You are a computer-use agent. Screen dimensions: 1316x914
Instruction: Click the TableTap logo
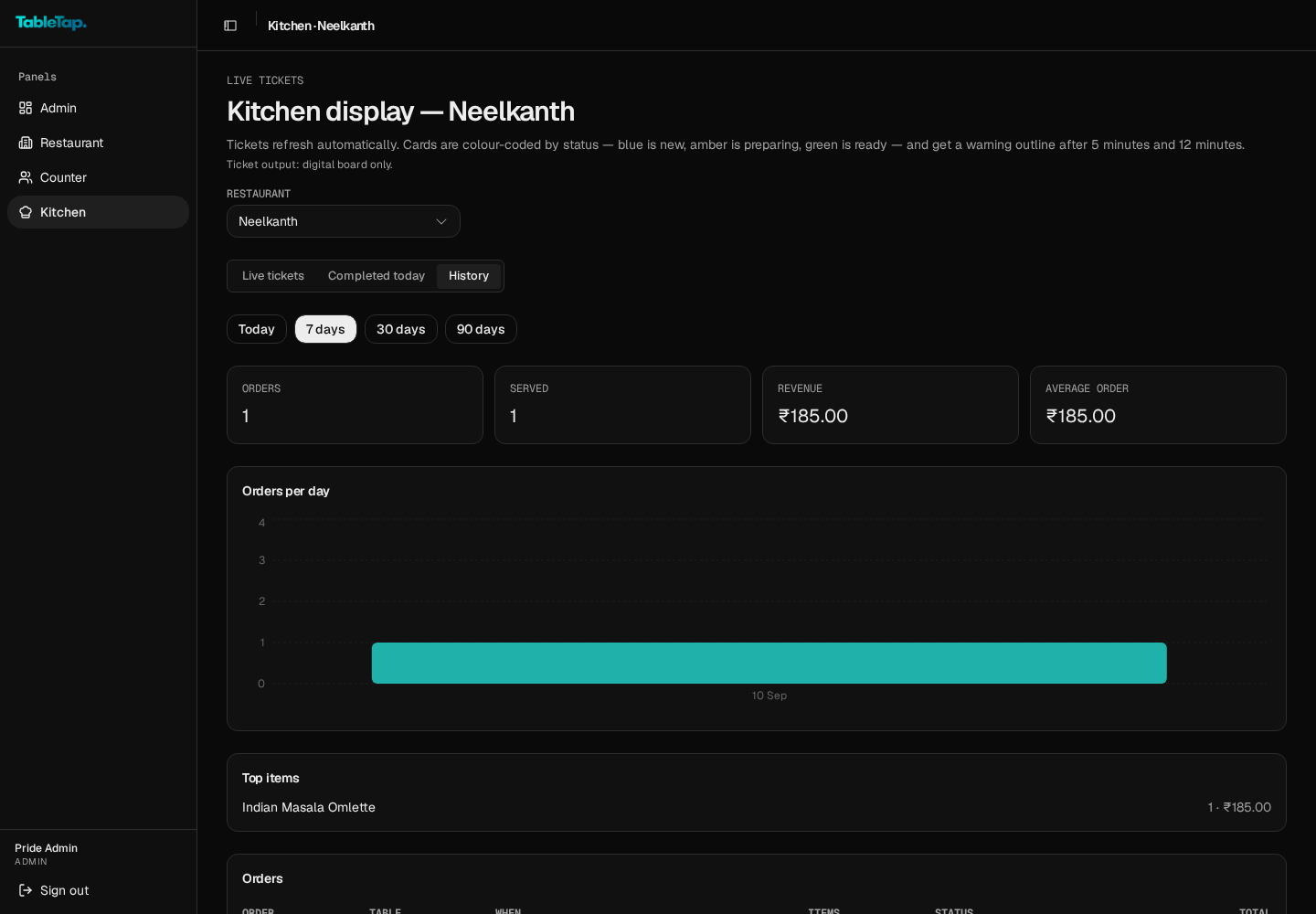[51, 23]
